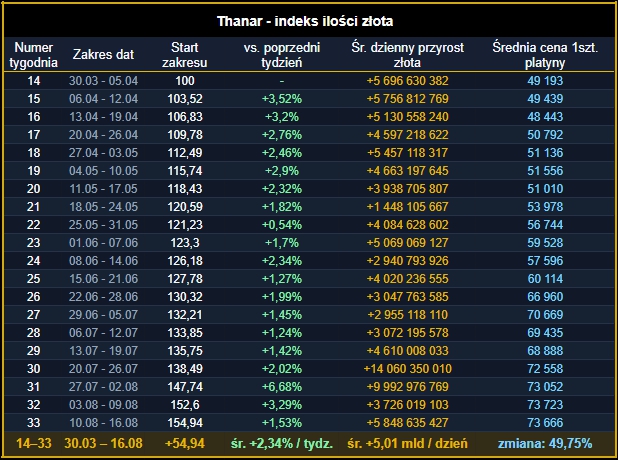Image resolution: width=618 pixels, height=460 pixels.
Task: Click the 'Śr. dzienny przyrost złota' header
Action: pyautogui.click(x=408, y=55)
